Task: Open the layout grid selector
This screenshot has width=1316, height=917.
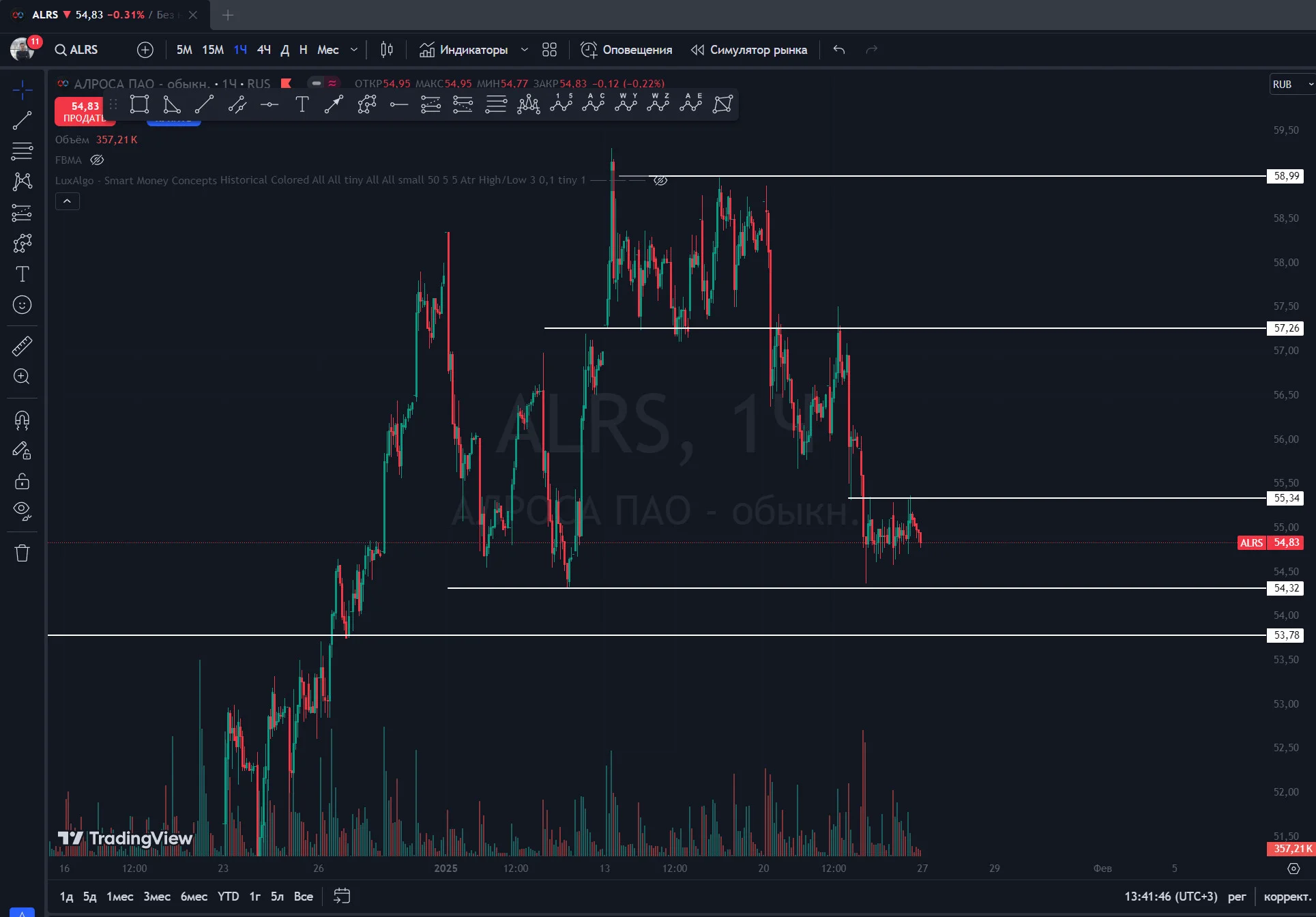Action: (549, 50)
